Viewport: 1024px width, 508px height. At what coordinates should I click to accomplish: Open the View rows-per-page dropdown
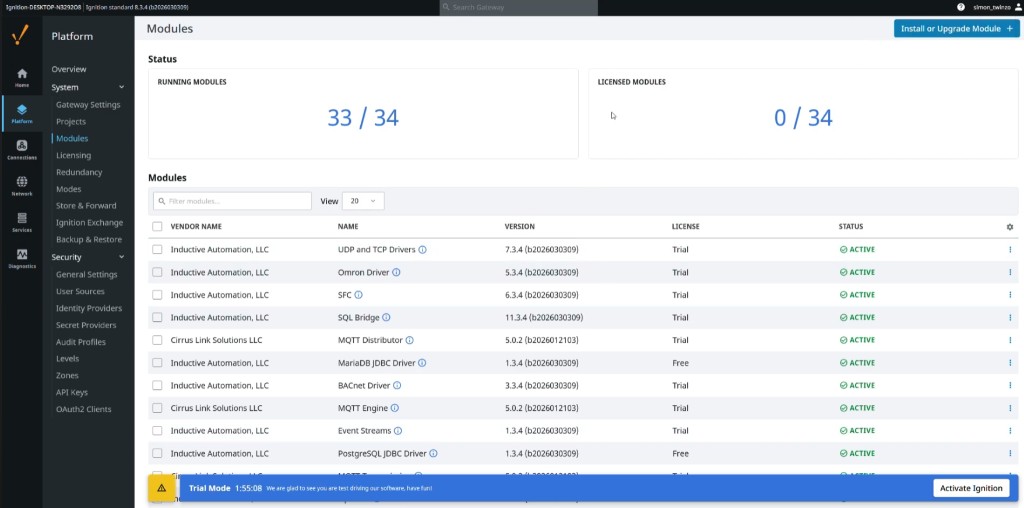(363, 201)
